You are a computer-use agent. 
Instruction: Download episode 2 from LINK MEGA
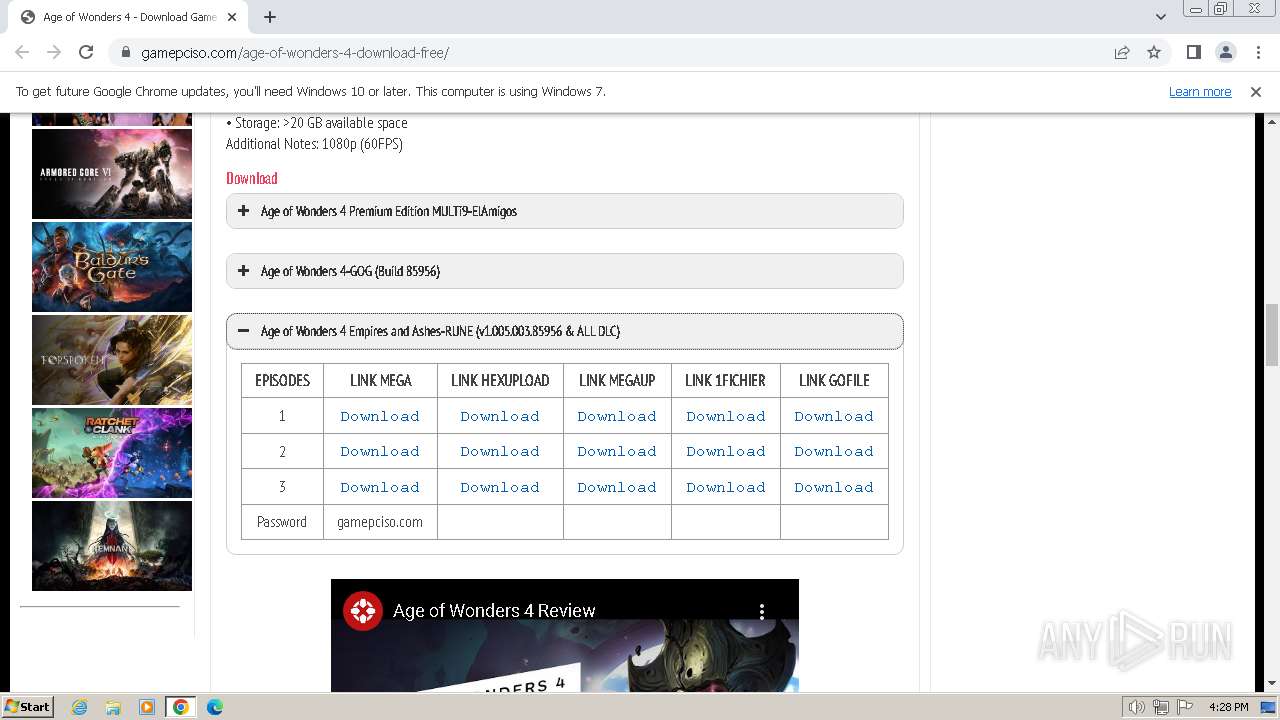coord(380,451)
